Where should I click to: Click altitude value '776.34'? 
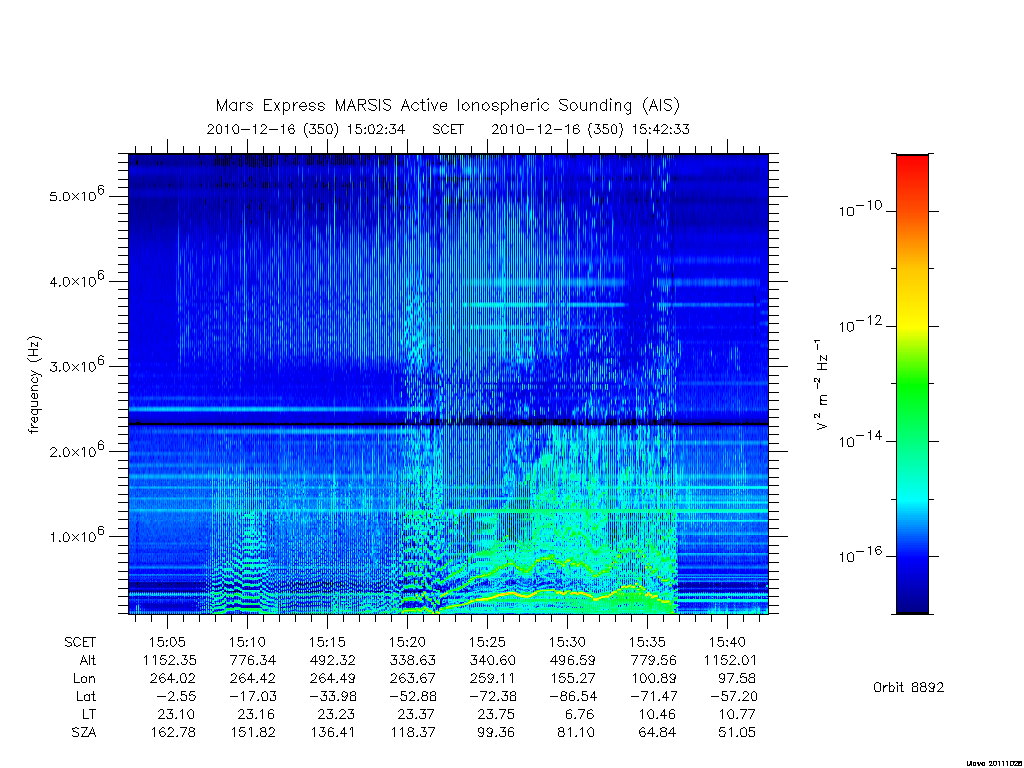click(253, 661)
